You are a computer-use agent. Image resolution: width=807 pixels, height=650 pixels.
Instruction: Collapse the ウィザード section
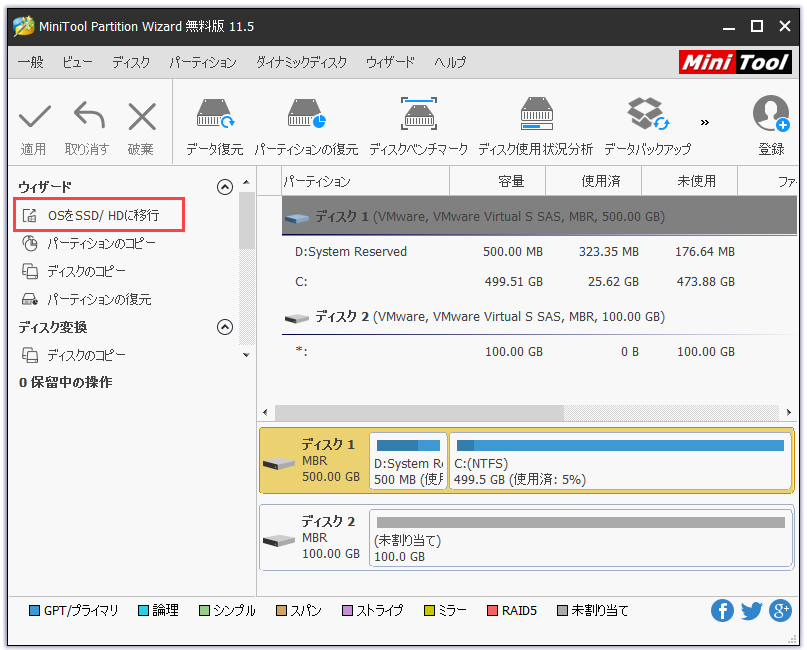pos(225,187)
